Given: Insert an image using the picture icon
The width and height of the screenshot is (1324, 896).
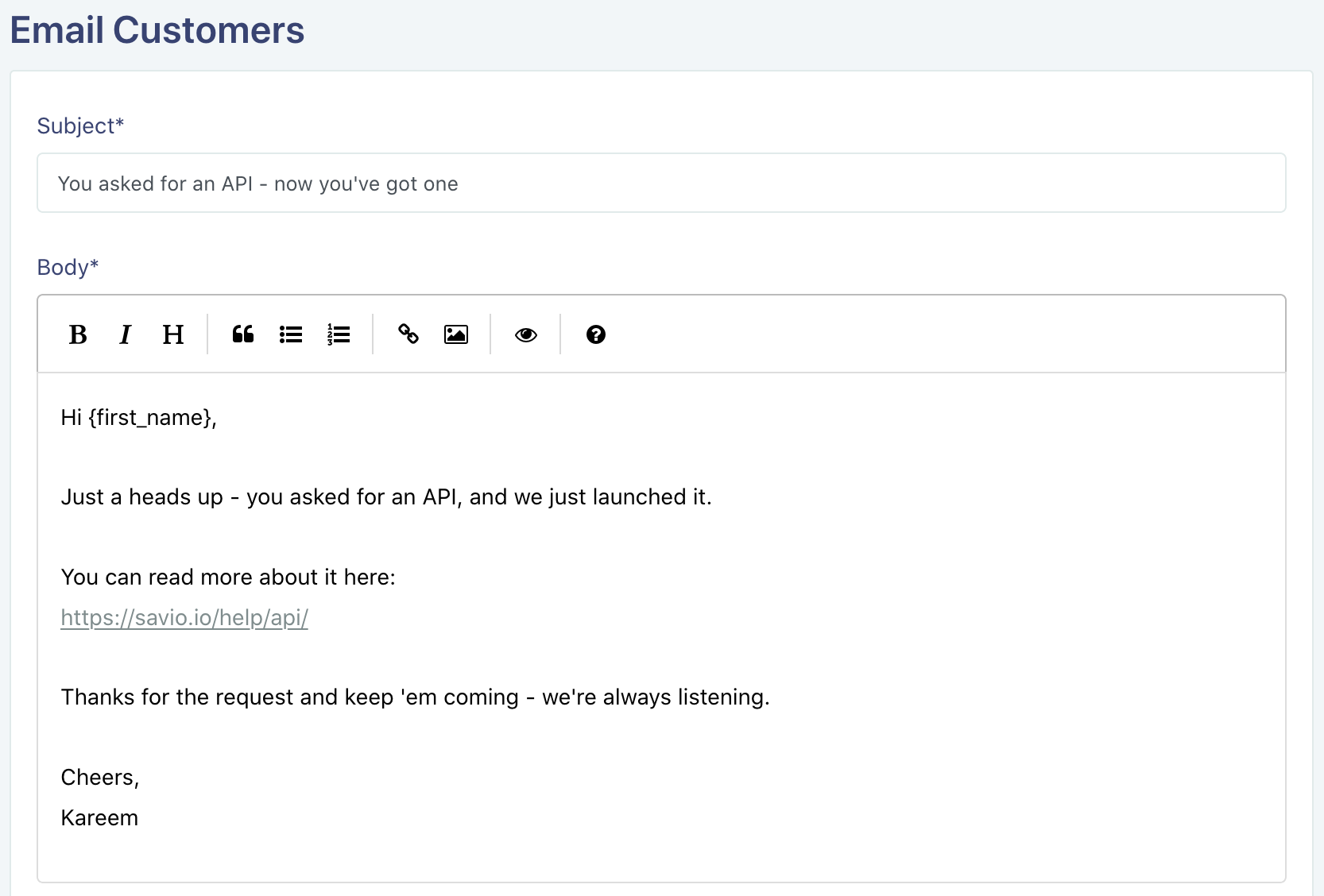Looking at the screenshot, I should tap(456, 334).
